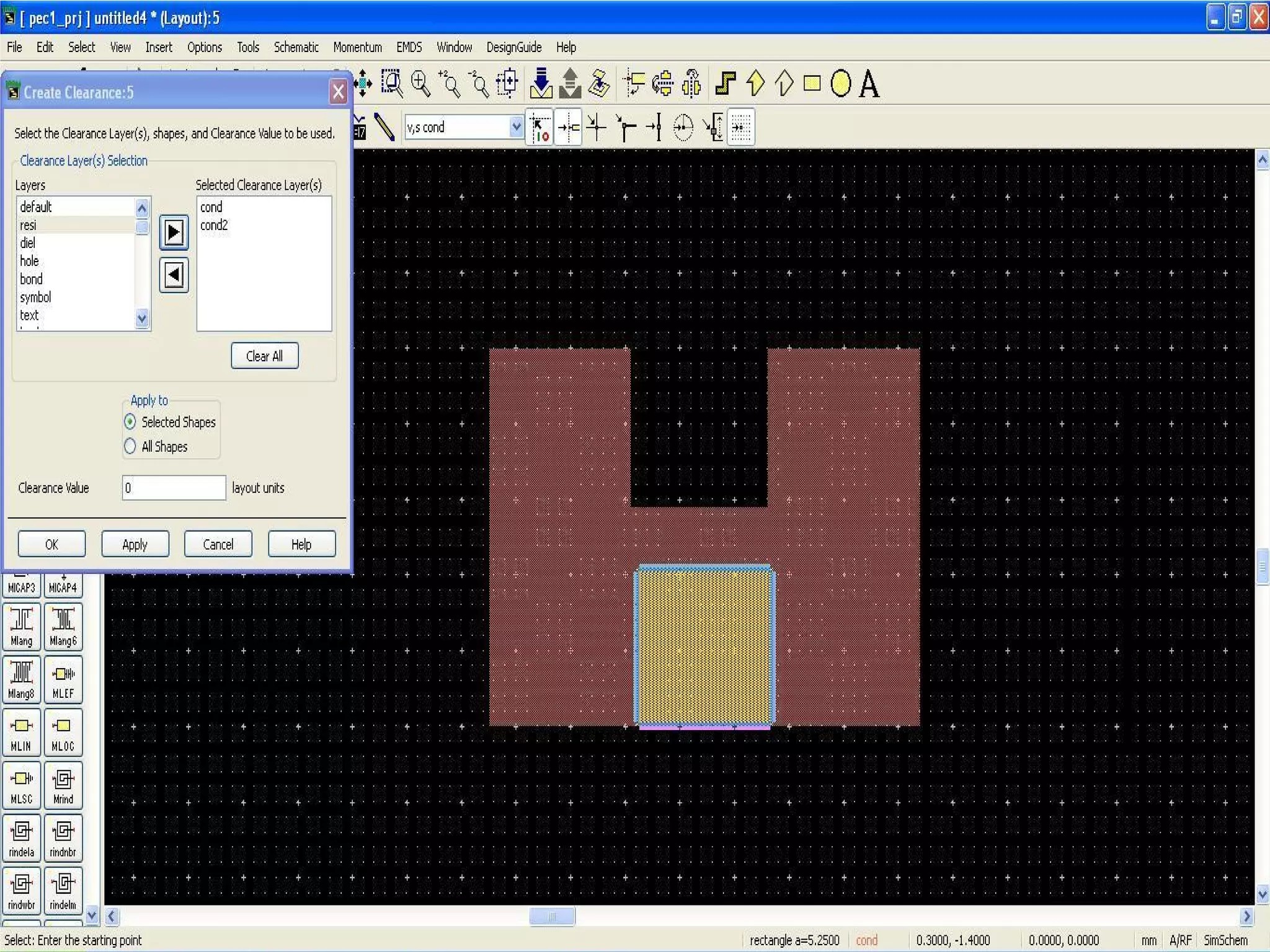Viewport: 1270px width, 952px height.
Task: Click the Clearance Value input field
Action: (x=174, y=488)
